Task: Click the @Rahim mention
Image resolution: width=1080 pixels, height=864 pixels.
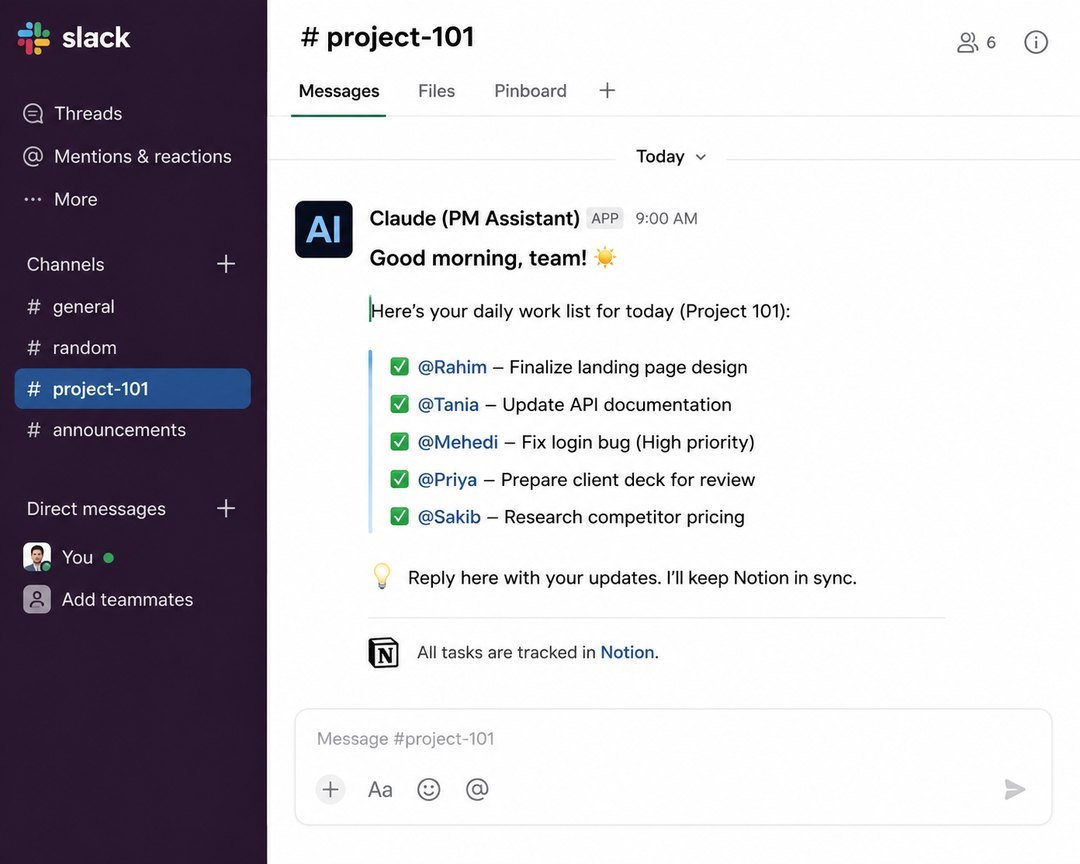Action: [452, 367]
